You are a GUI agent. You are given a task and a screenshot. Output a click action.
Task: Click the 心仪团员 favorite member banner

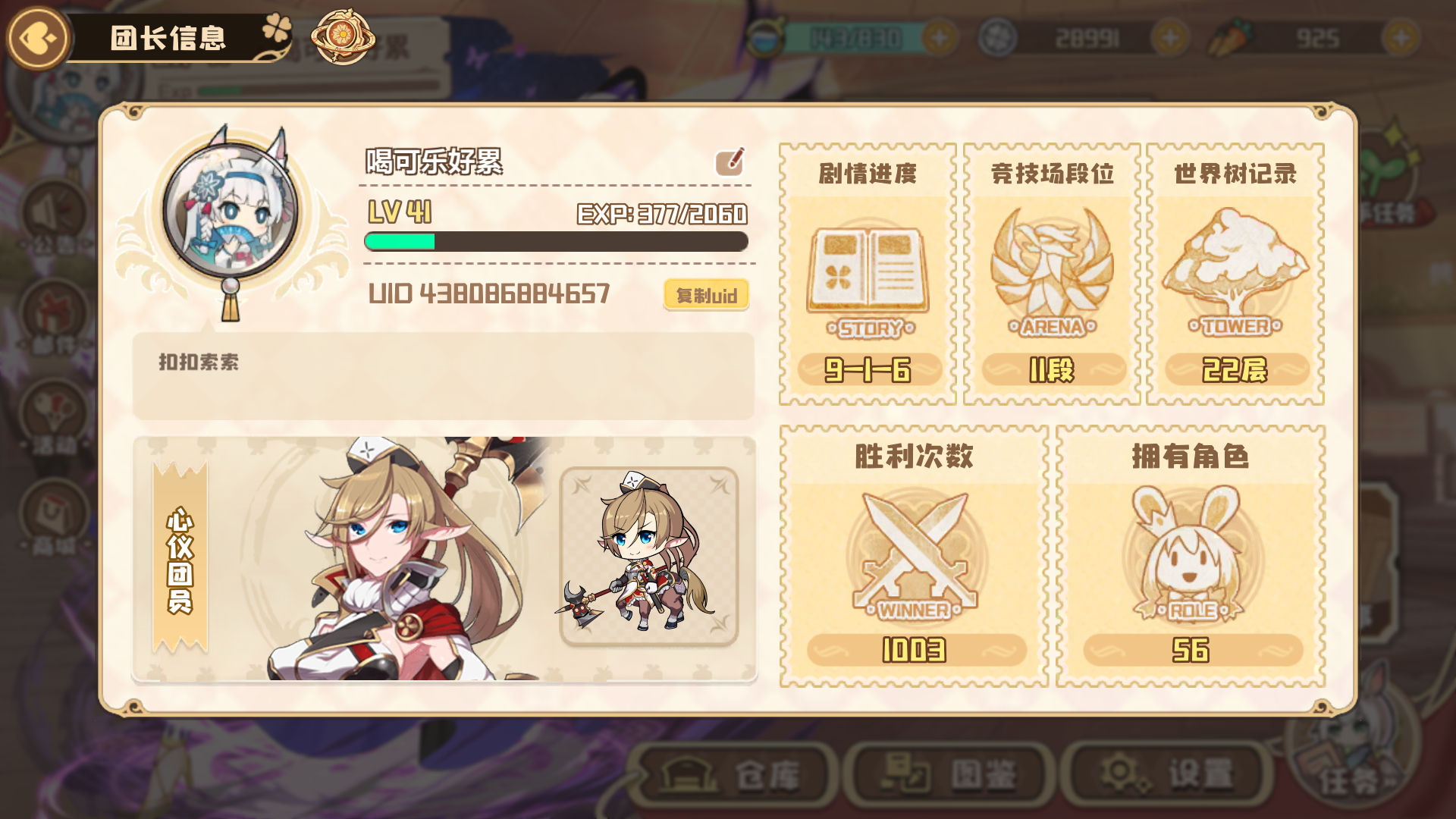pos(180,558)
